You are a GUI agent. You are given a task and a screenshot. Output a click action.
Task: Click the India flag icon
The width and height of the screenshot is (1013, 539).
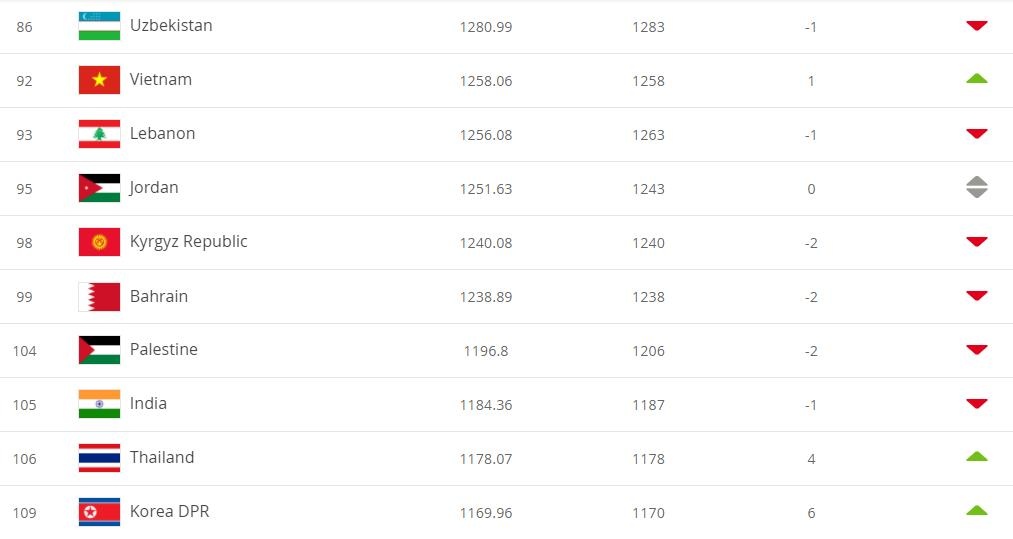coord(99,404)
